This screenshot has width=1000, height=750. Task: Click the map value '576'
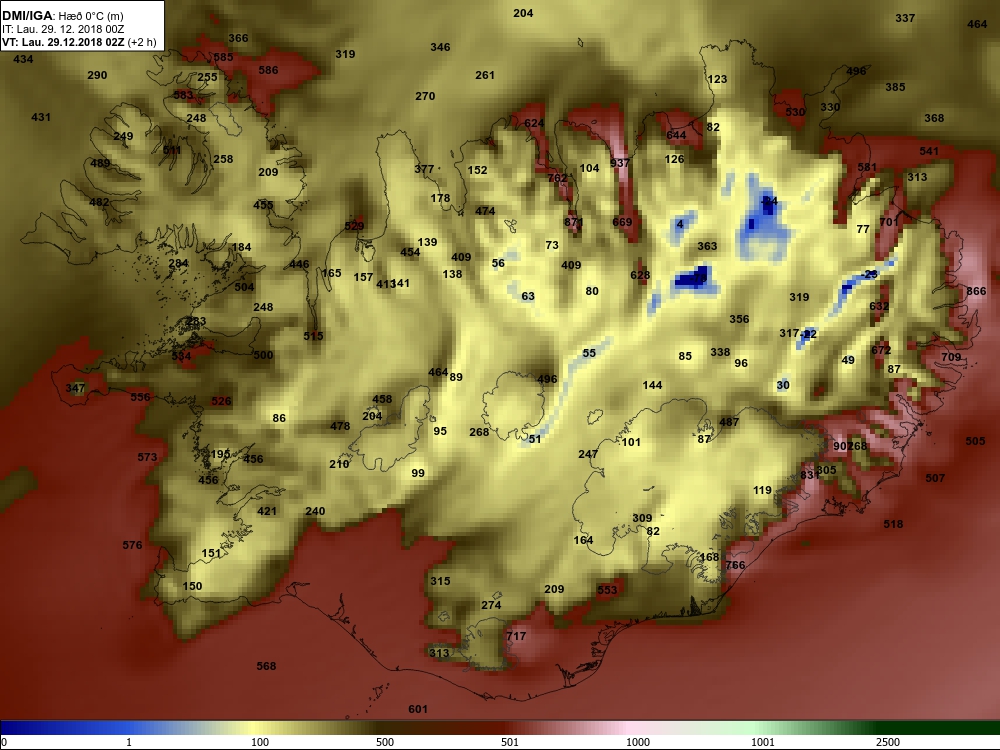coord(132,545)
